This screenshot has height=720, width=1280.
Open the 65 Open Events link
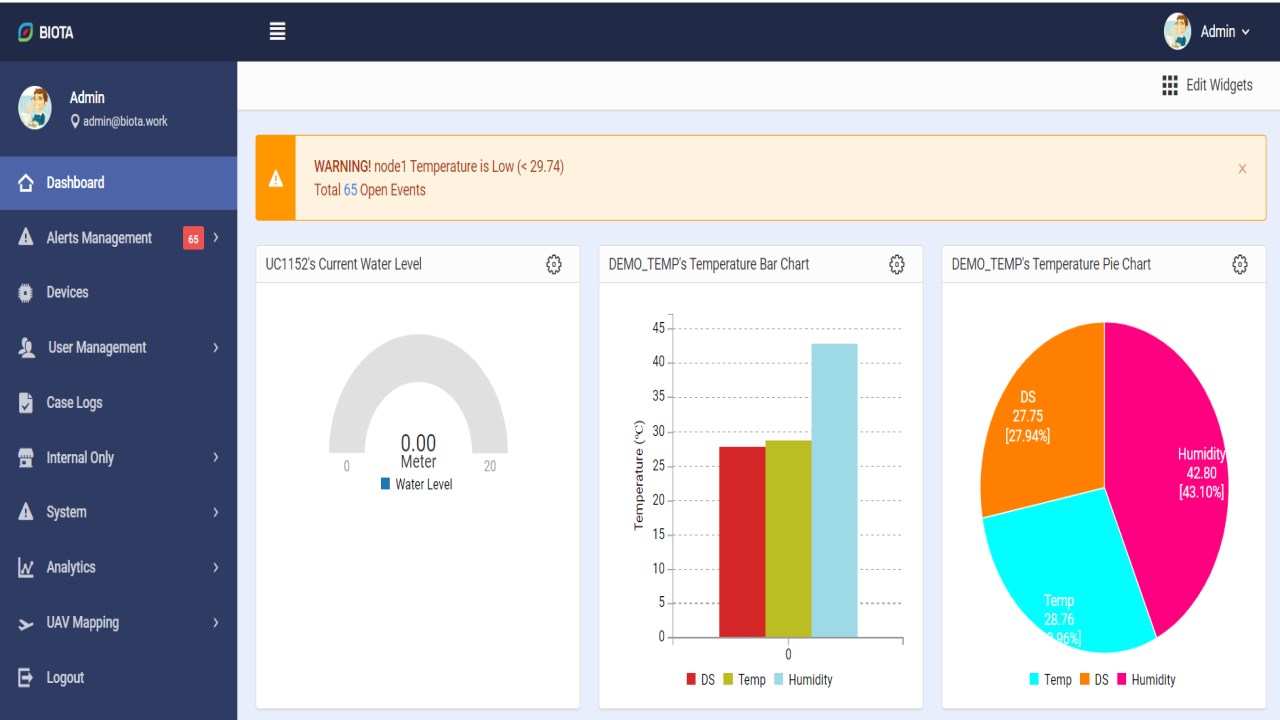pyautogui.click(x=385, y=190)
